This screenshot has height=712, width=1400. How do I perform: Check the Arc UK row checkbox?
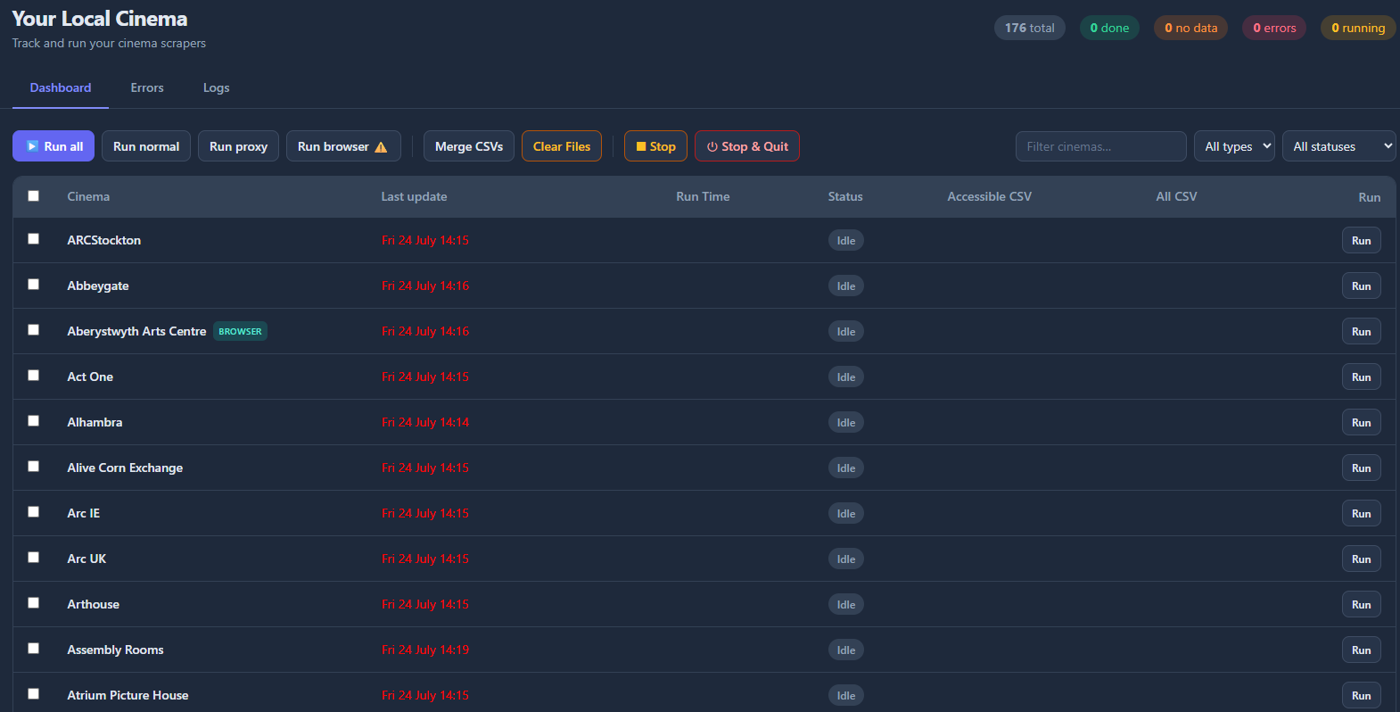click(x=33, y=557)
